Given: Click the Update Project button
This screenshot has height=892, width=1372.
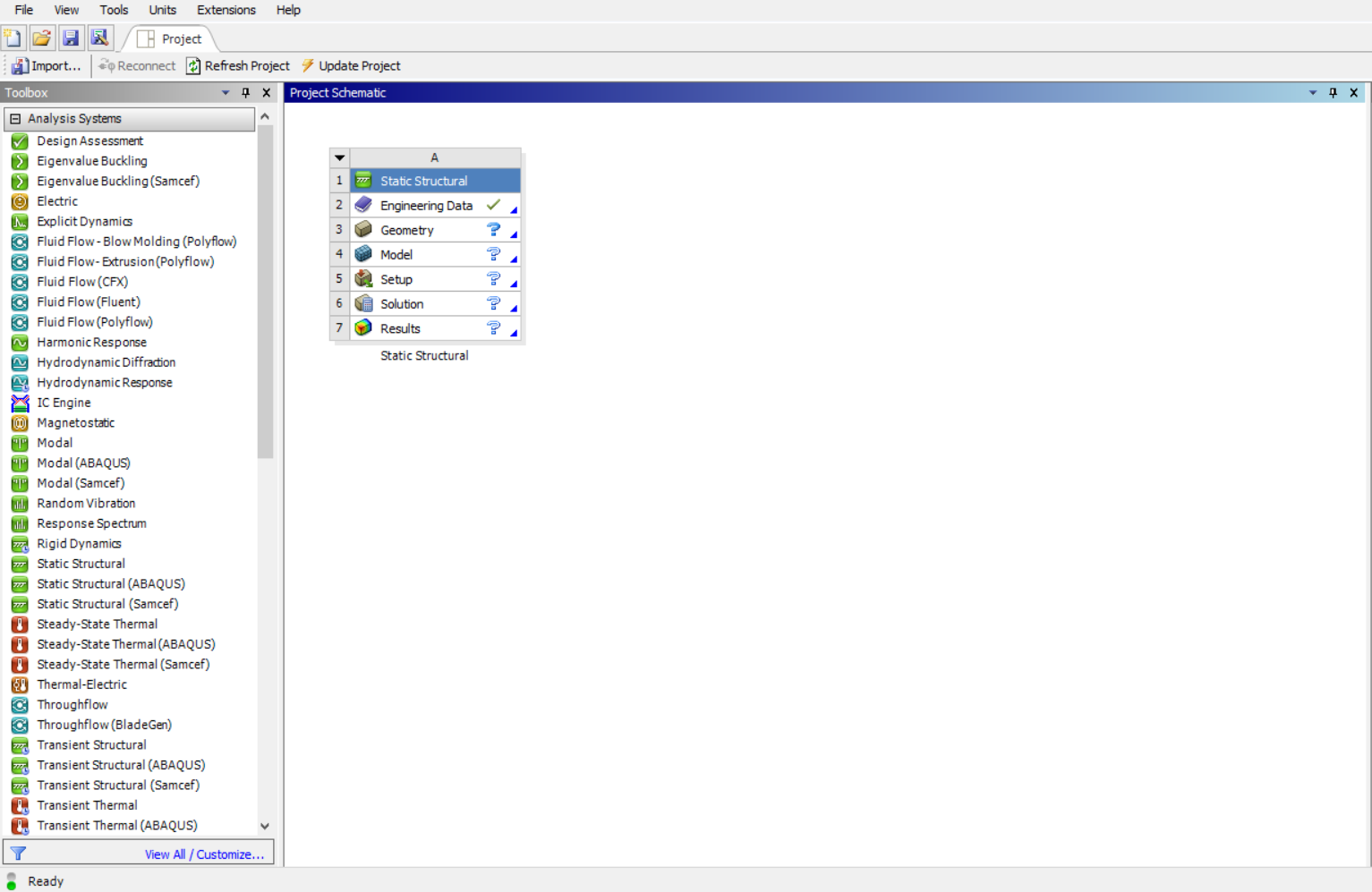Looking at the screenshot, I should tap(351, 66).
